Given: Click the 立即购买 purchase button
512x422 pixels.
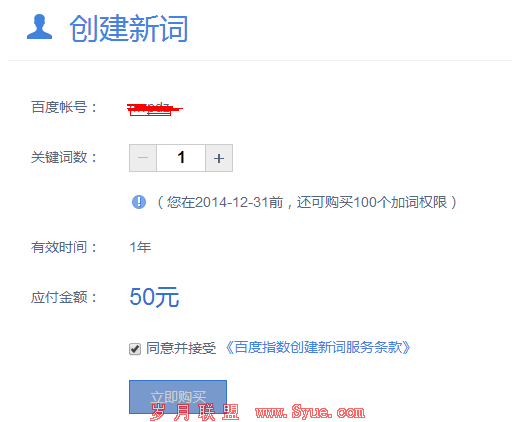Looking at the screenshot, I should click(x=178, y=397).
